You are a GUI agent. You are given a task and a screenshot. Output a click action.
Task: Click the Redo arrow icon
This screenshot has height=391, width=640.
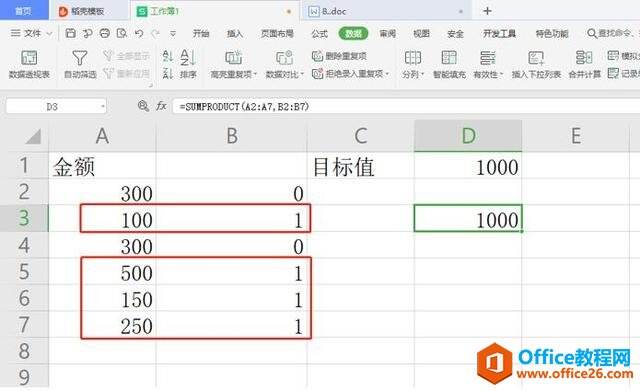pyautogui.click(x=156, y=33)
